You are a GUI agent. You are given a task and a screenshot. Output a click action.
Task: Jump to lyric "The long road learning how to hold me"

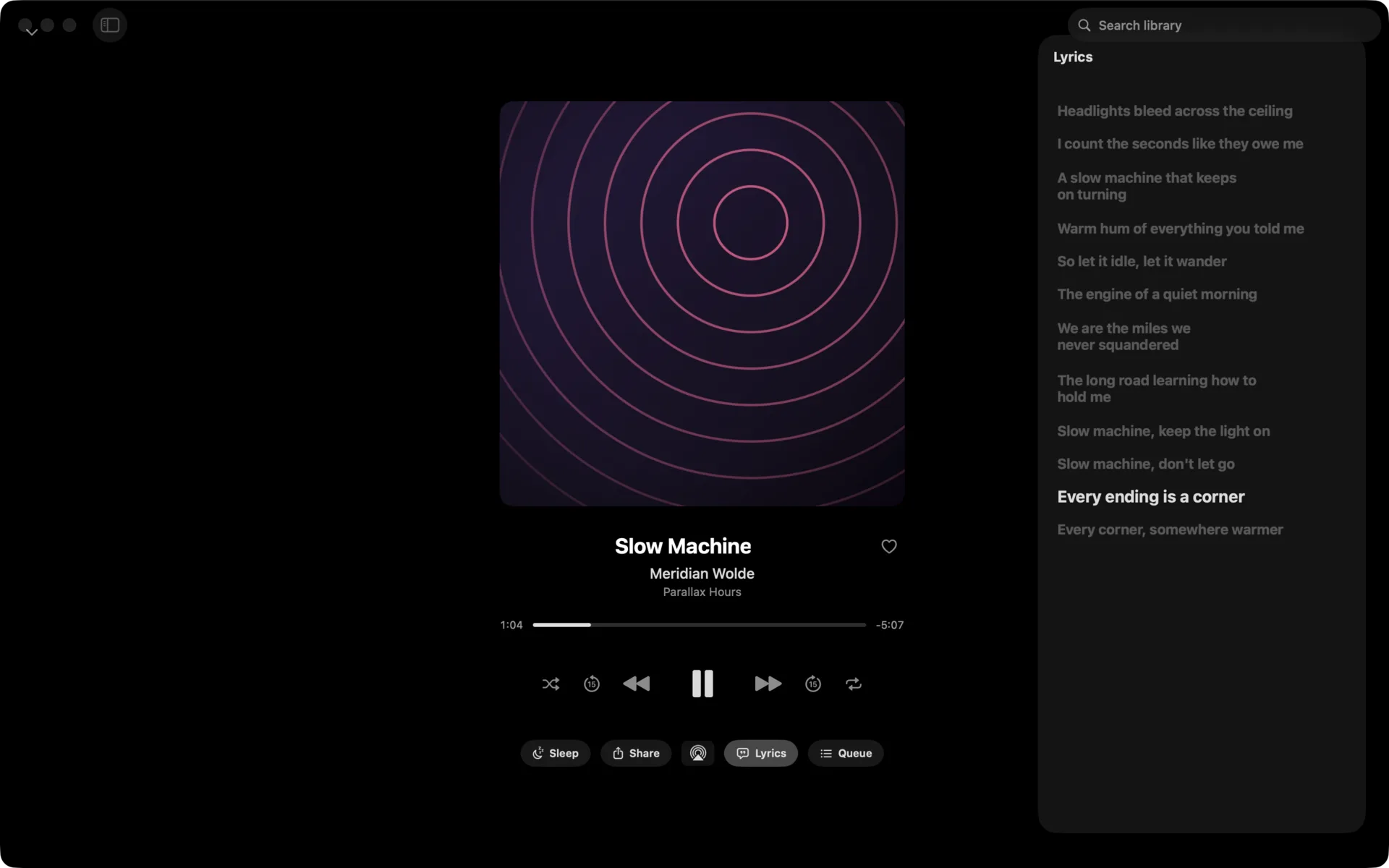pos(1156,388)
